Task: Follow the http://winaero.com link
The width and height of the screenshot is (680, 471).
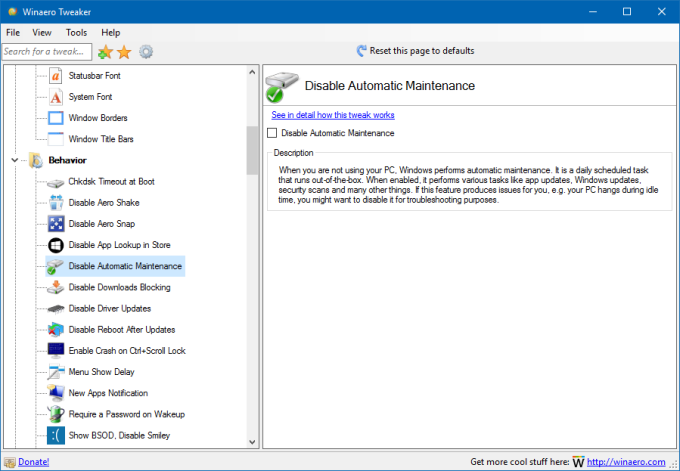Action: [625, 462]
